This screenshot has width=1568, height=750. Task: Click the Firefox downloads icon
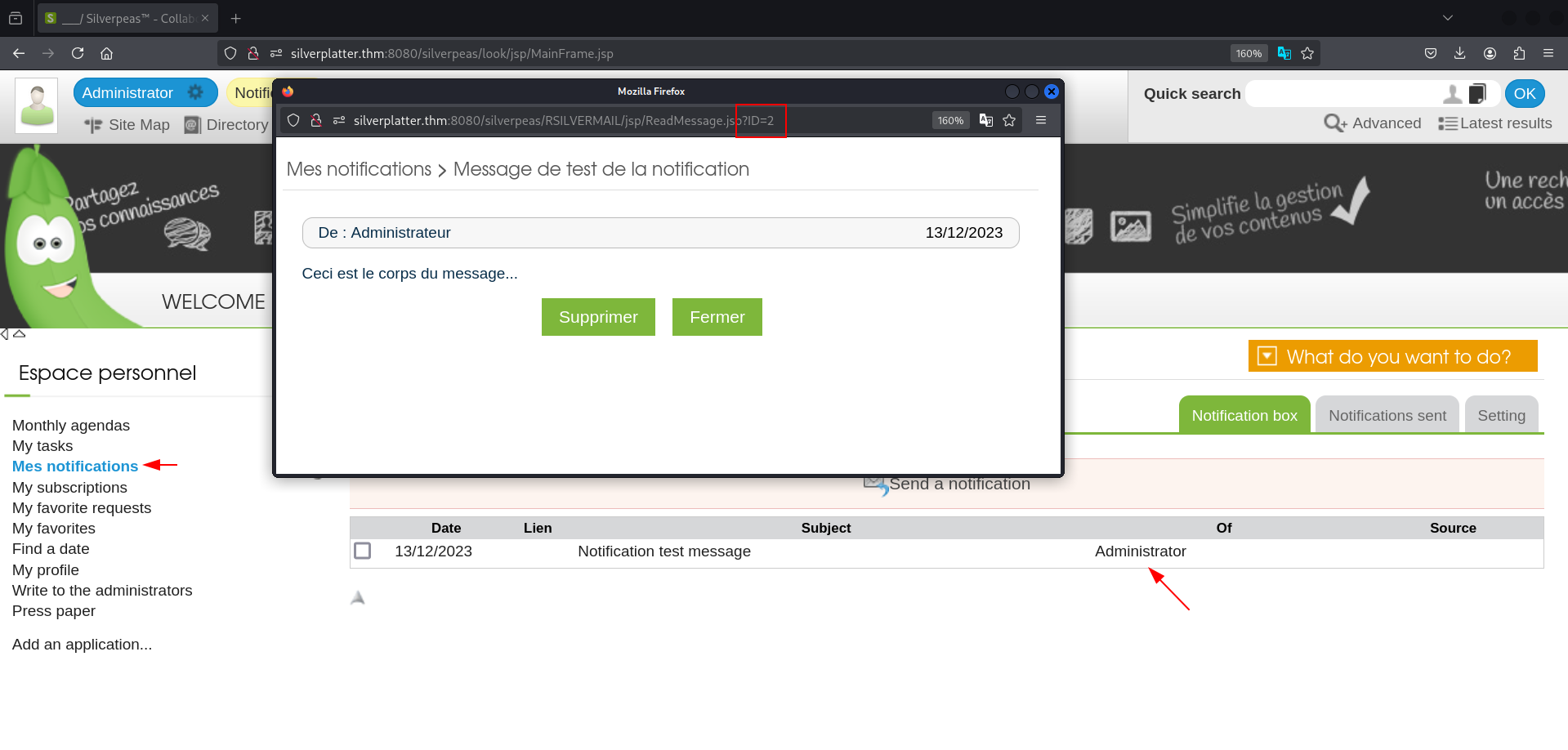tap(1459, 53)
